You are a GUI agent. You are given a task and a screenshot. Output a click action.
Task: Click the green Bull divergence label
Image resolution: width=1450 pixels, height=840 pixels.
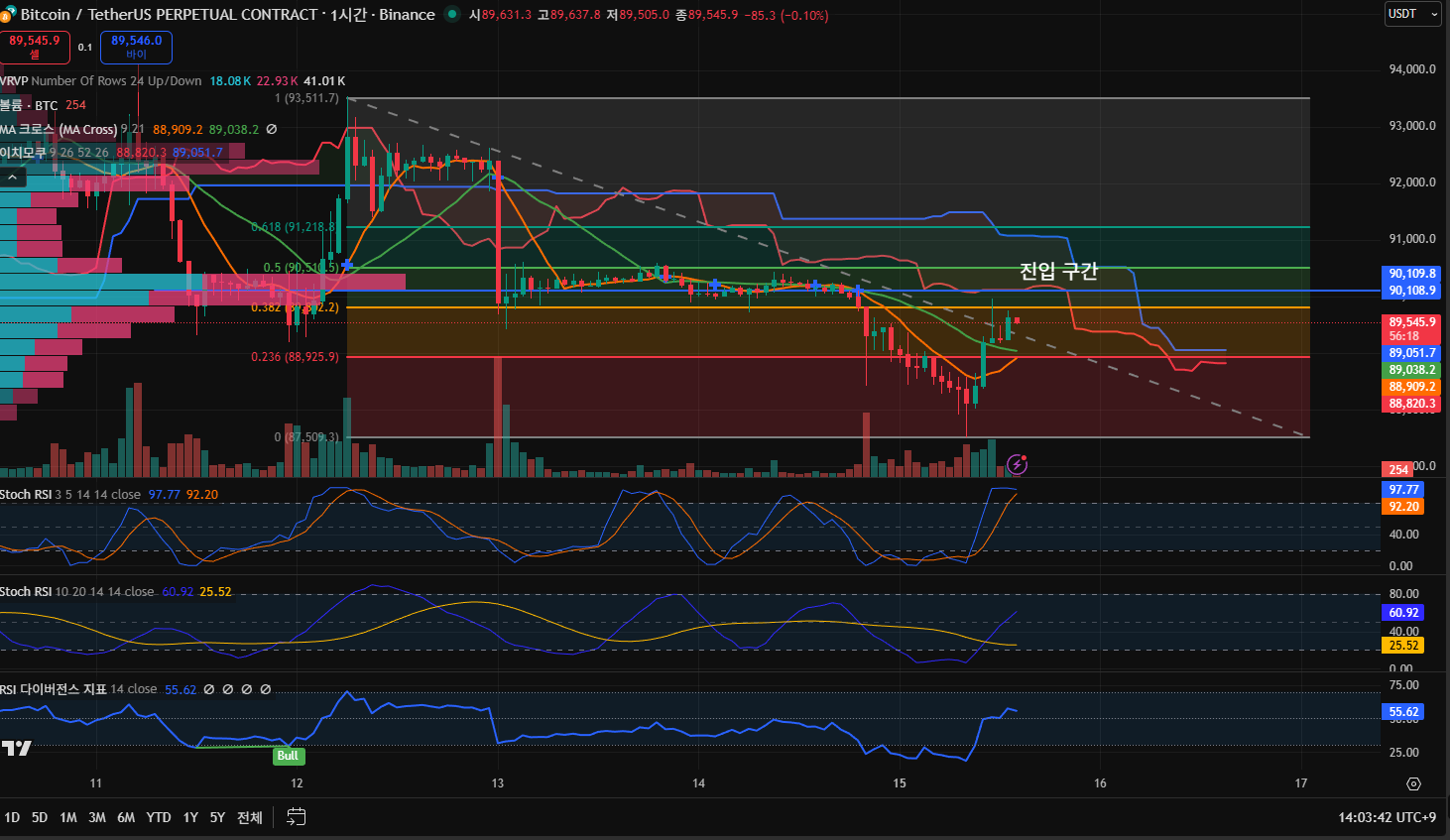coord(288,756)
